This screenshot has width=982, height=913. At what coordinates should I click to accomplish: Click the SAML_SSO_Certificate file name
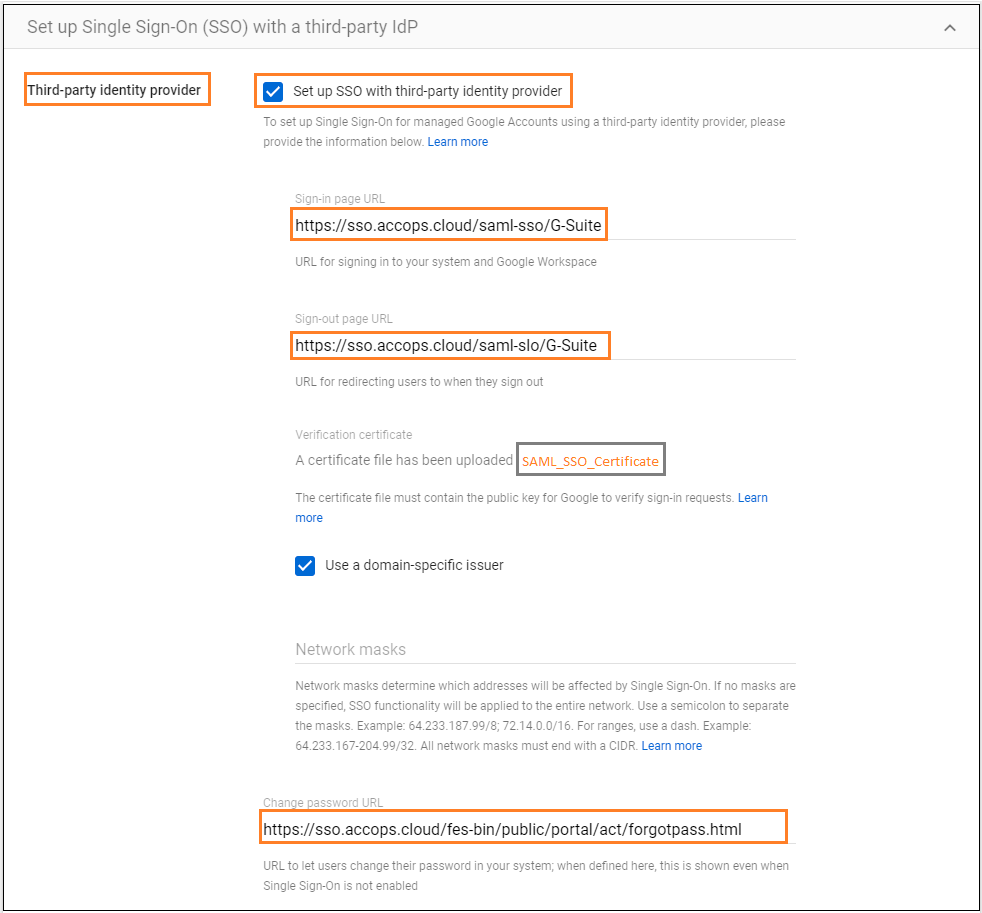click(590, 461)
